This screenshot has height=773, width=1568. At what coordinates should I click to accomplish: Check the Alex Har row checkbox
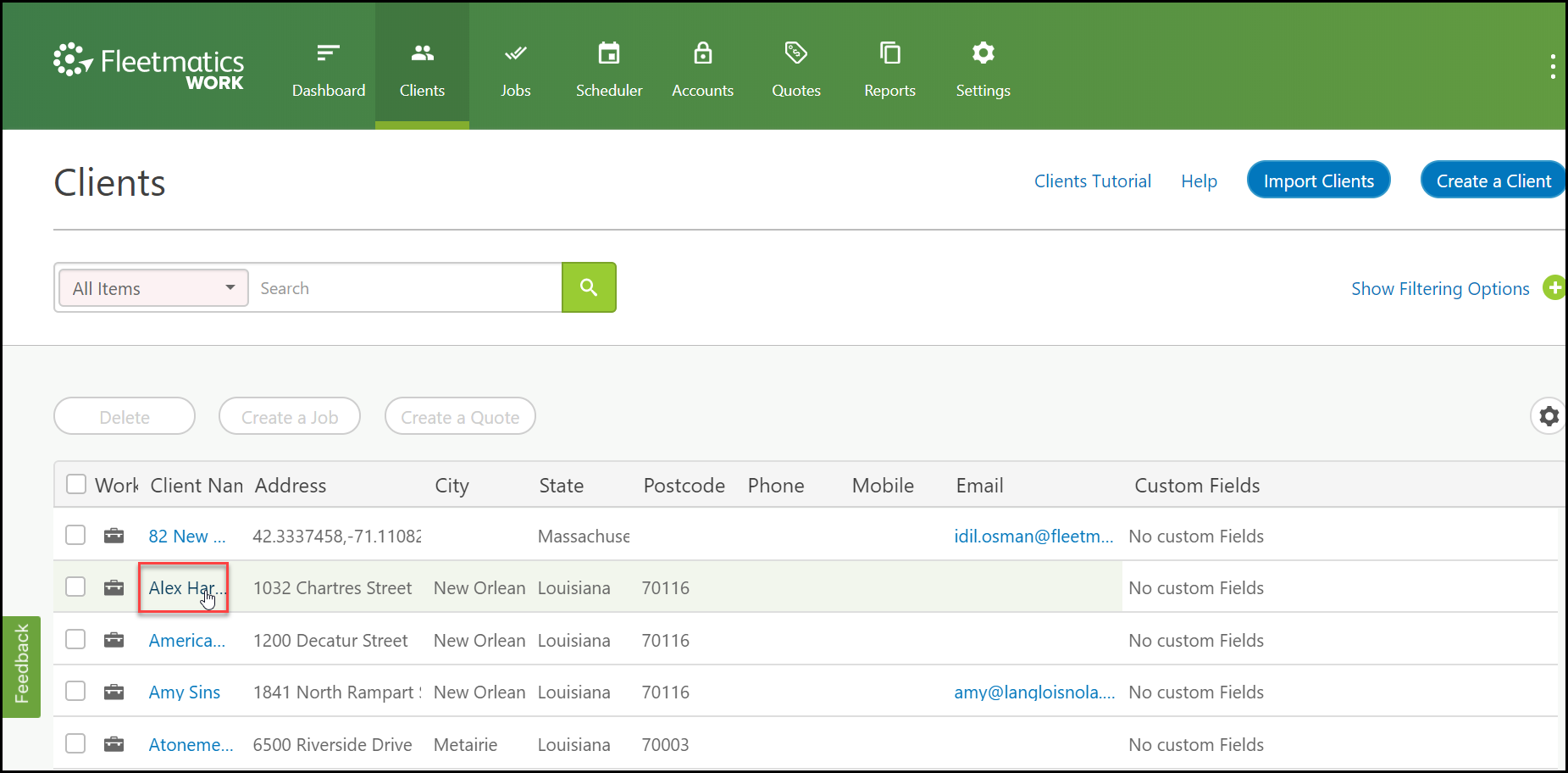coord(76,587)
